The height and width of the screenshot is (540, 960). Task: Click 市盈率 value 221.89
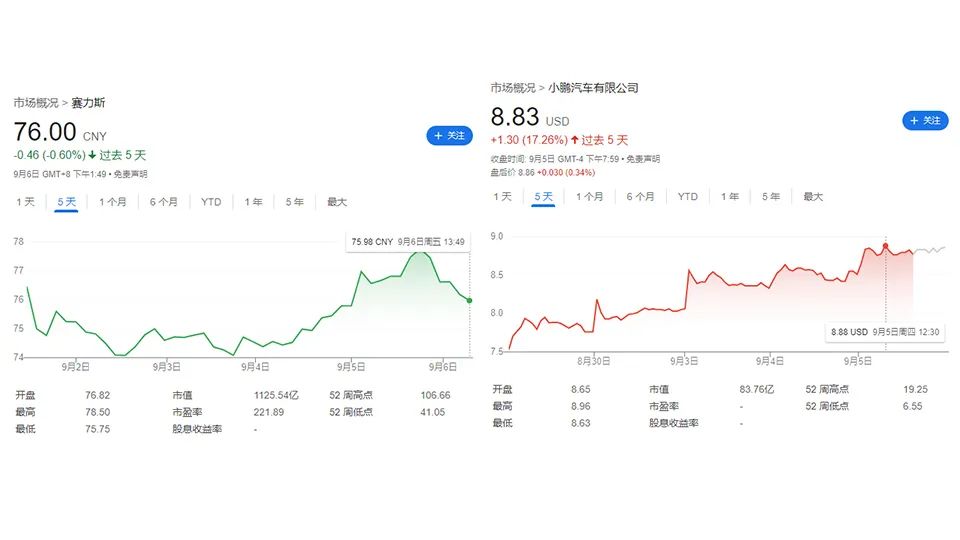(x=269, y=412)
